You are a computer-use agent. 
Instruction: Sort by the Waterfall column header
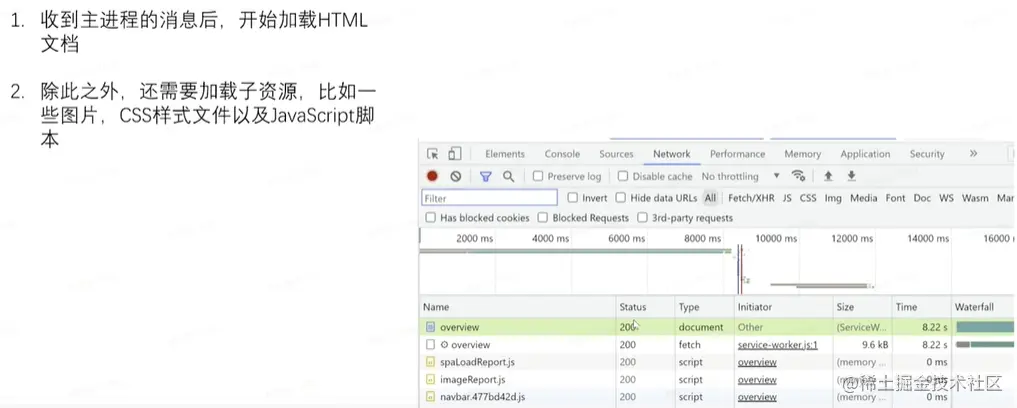(983, 307)
